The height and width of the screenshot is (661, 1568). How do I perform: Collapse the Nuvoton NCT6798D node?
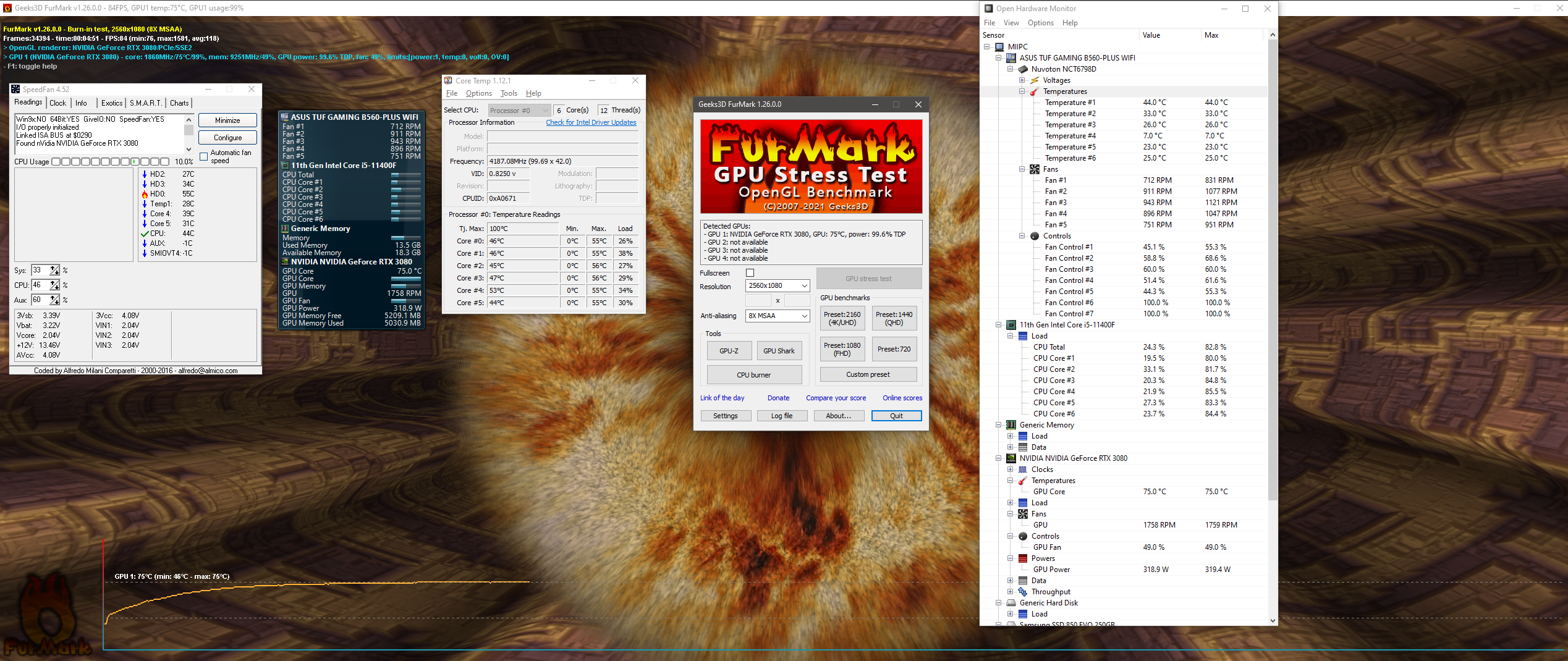1010,69
